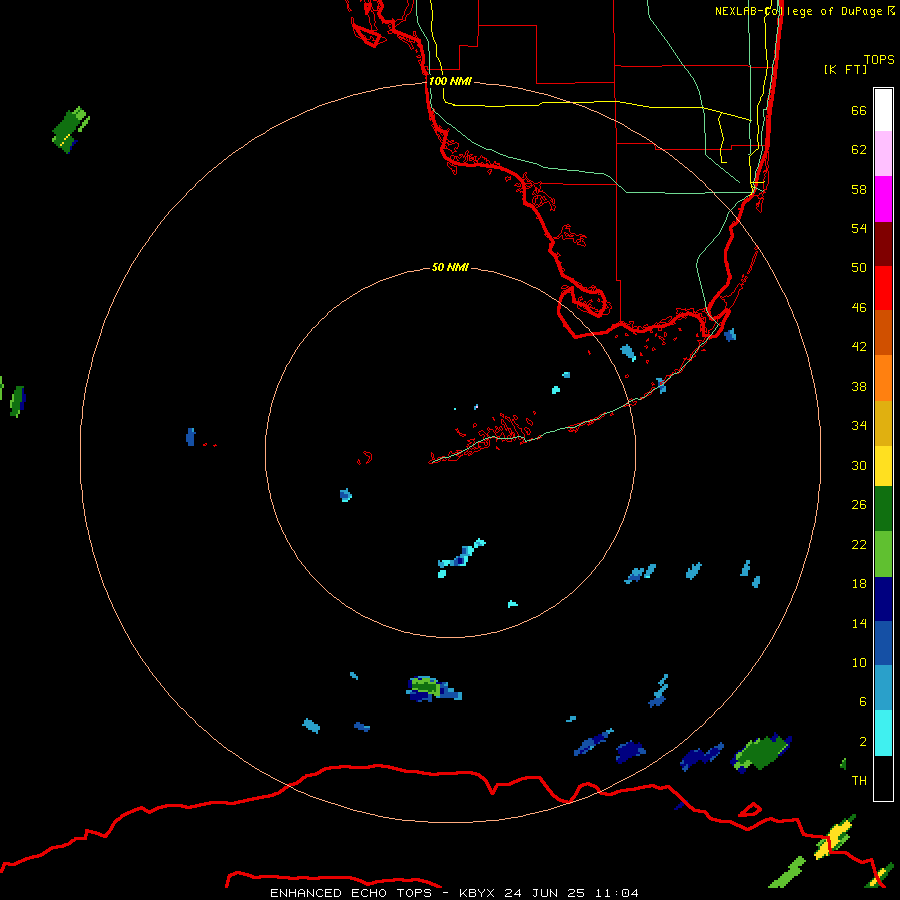Click legend value '62'
Viewport: 900px width, 900px height.
click(859, 150)
